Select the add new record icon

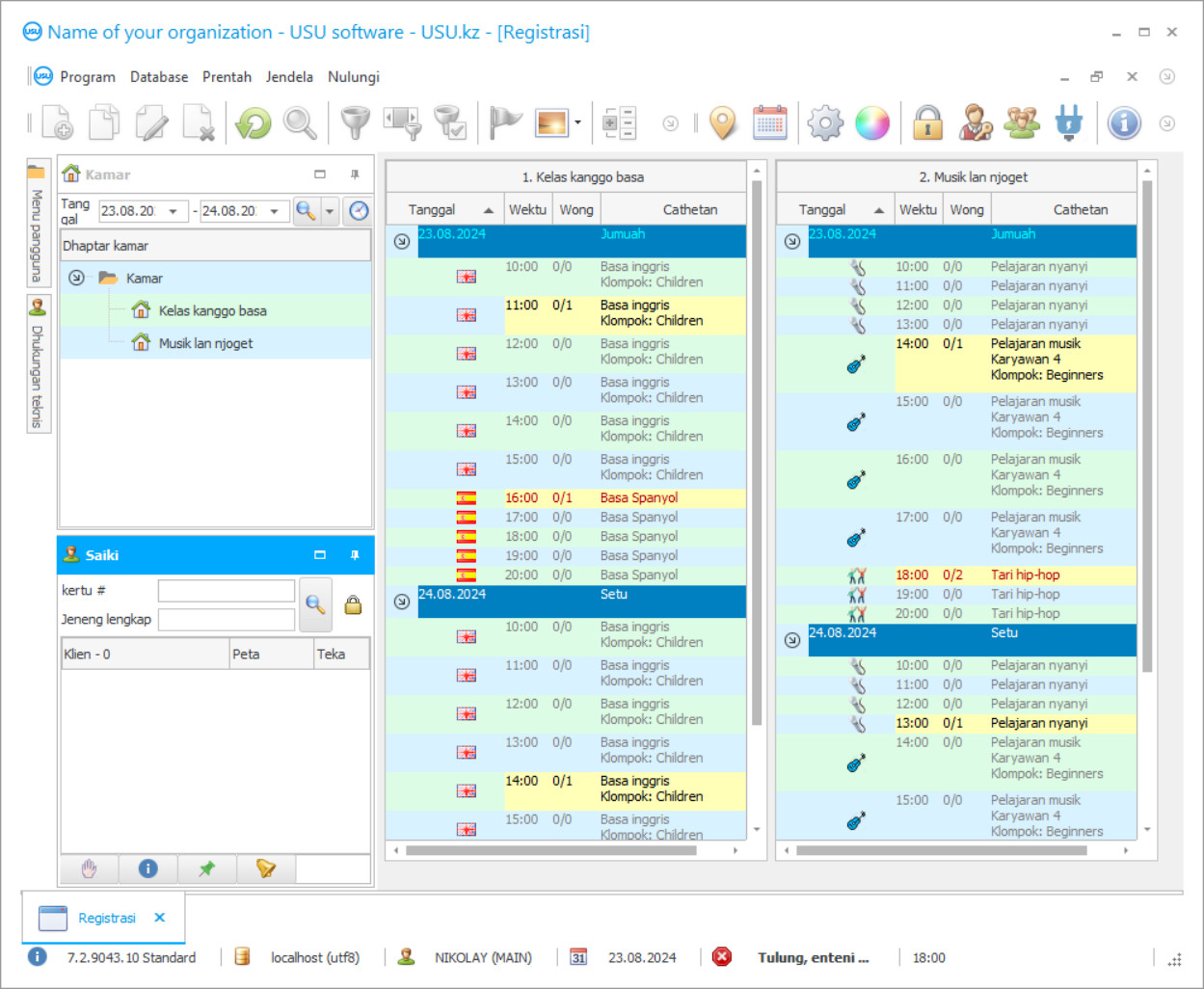tap(55, 122)
